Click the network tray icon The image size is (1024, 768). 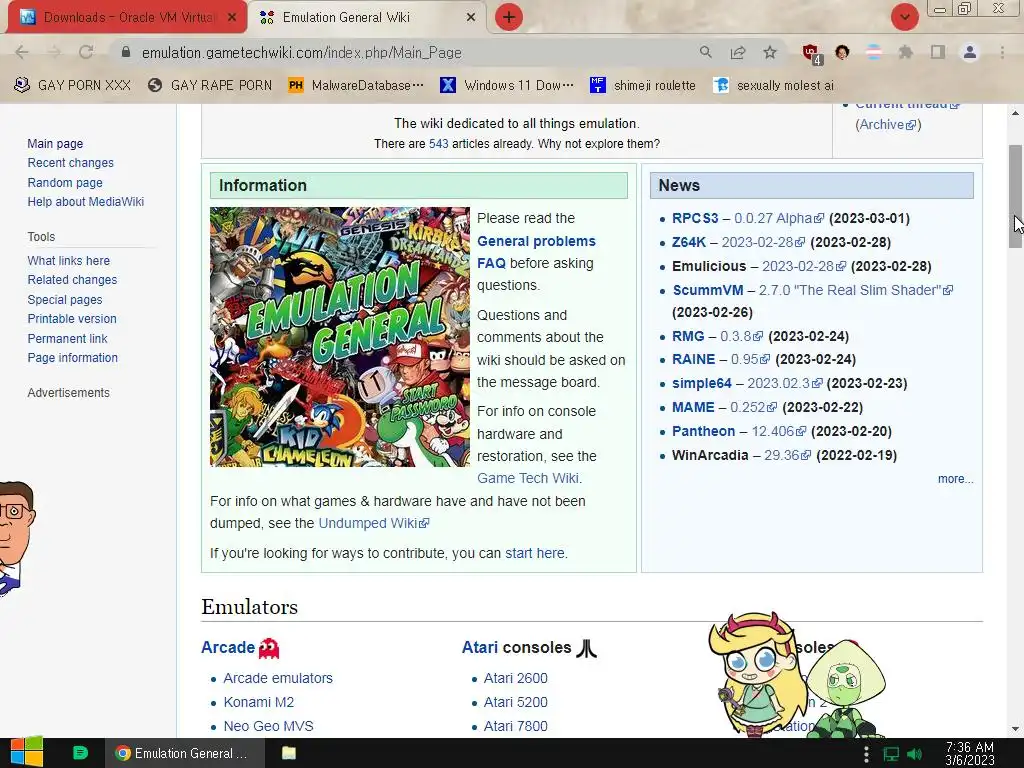click(x=891, y=754)
